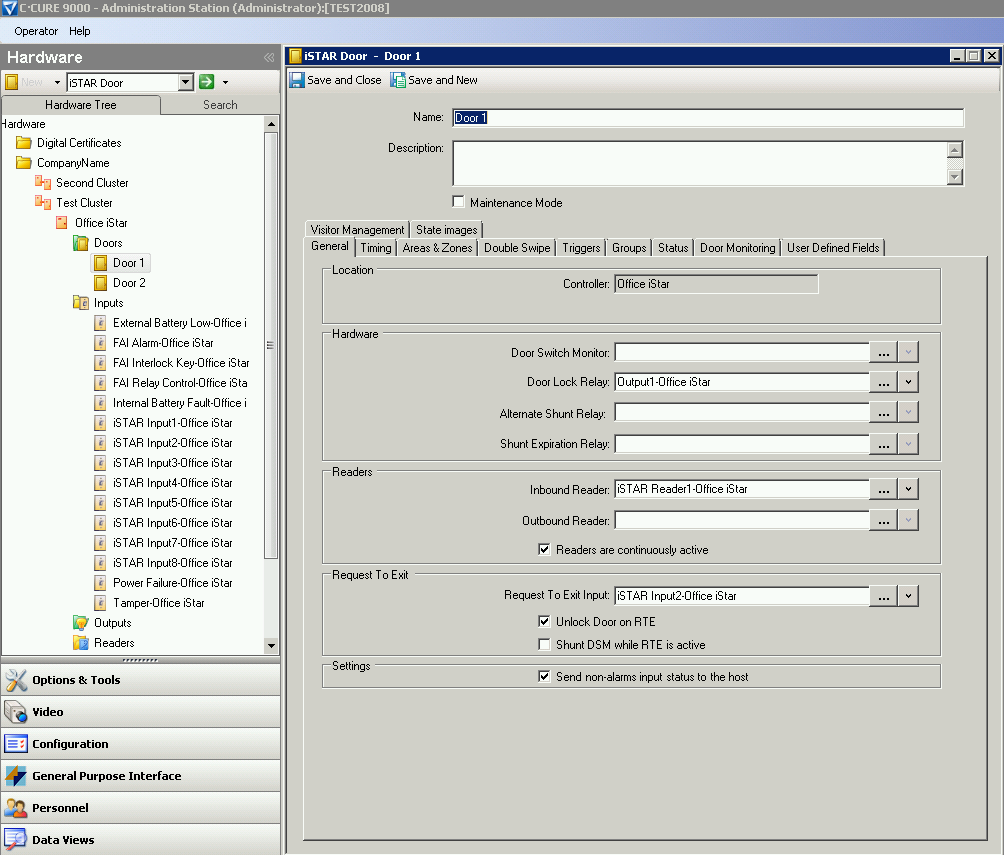Image resolution: width=1004 pixels, height=855 pixels.
Task: Collapse the Hardware panel with double chevron
Action: point(269,58)
